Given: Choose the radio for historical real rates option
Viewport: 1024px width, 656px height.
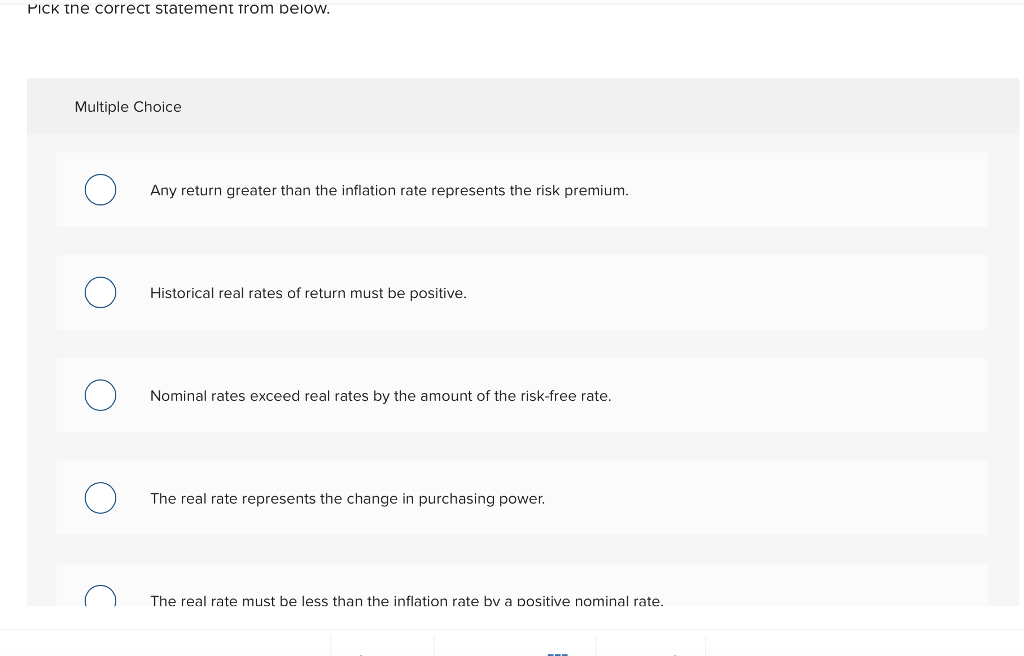Looking at the screenshot, I should (x=100, y=292).
